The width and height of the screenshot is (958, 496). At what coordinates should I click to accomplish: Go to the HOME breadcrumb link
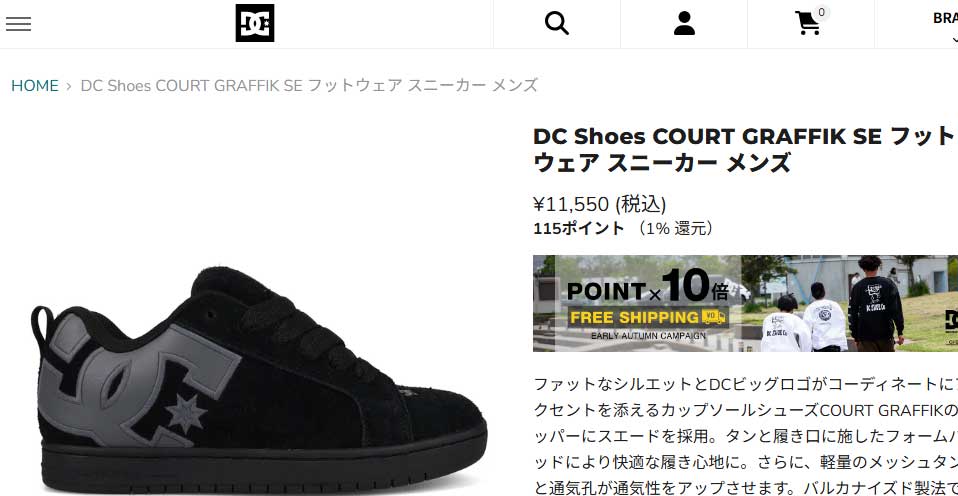[35, 86]
